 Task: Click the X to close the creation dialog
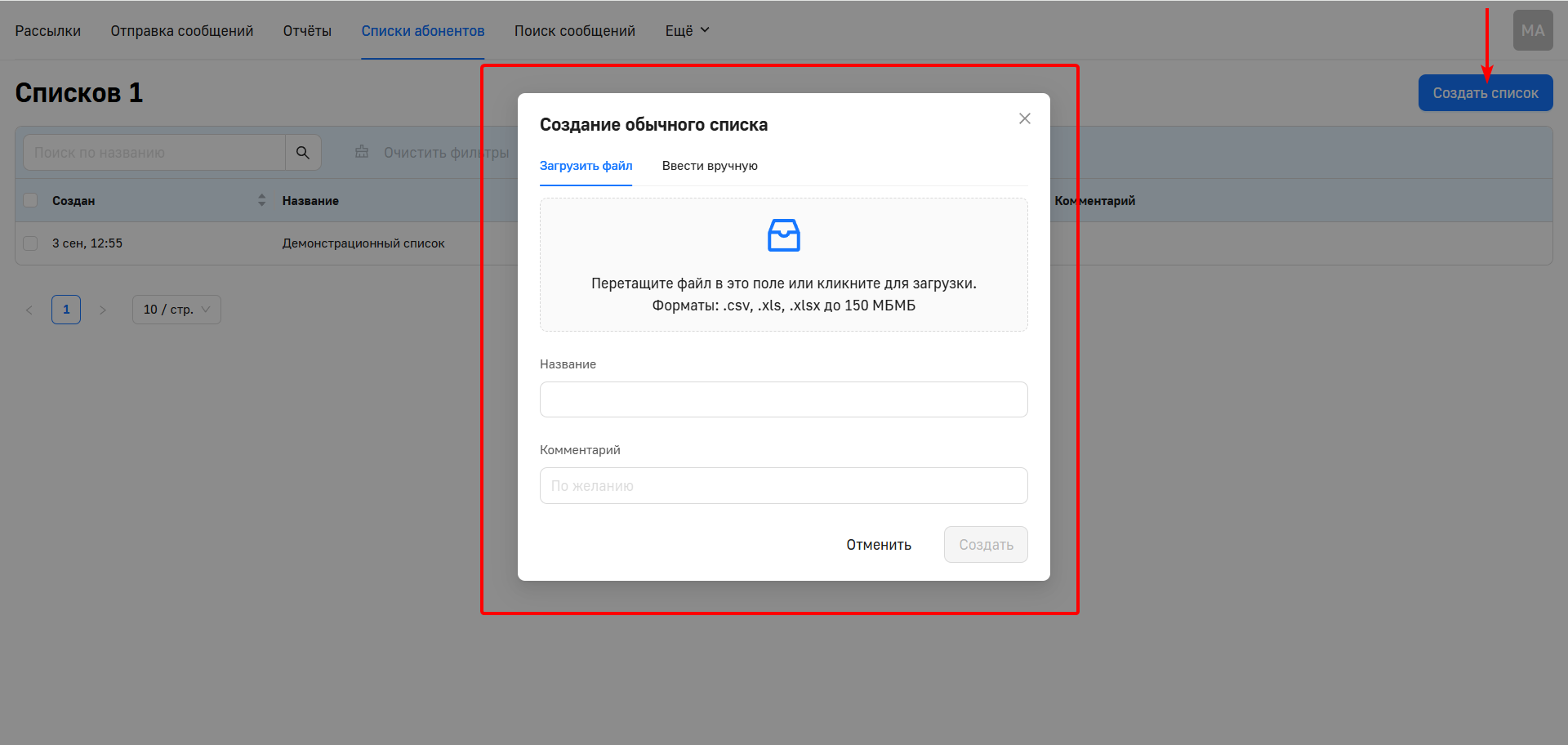coord(1024,118)
